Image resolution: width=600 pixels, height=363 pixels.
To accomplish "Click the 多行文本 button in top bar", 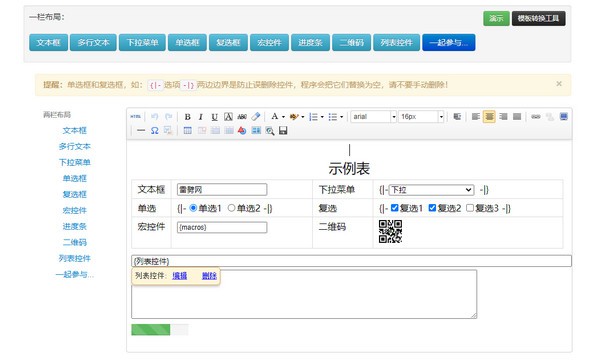I will [x=93, y=42].
